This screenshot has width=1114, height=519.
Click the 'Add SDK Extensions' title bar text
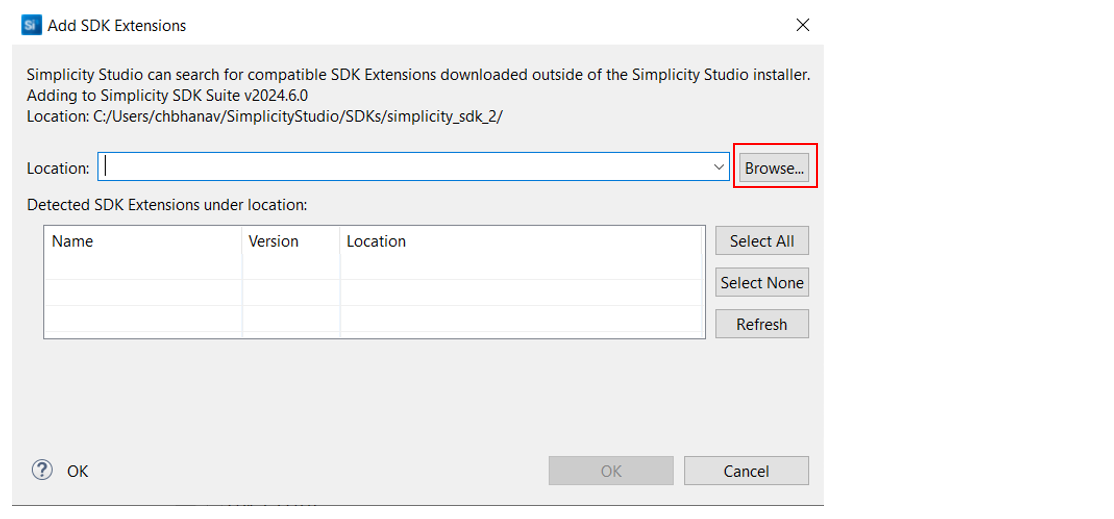coord(117,25)
